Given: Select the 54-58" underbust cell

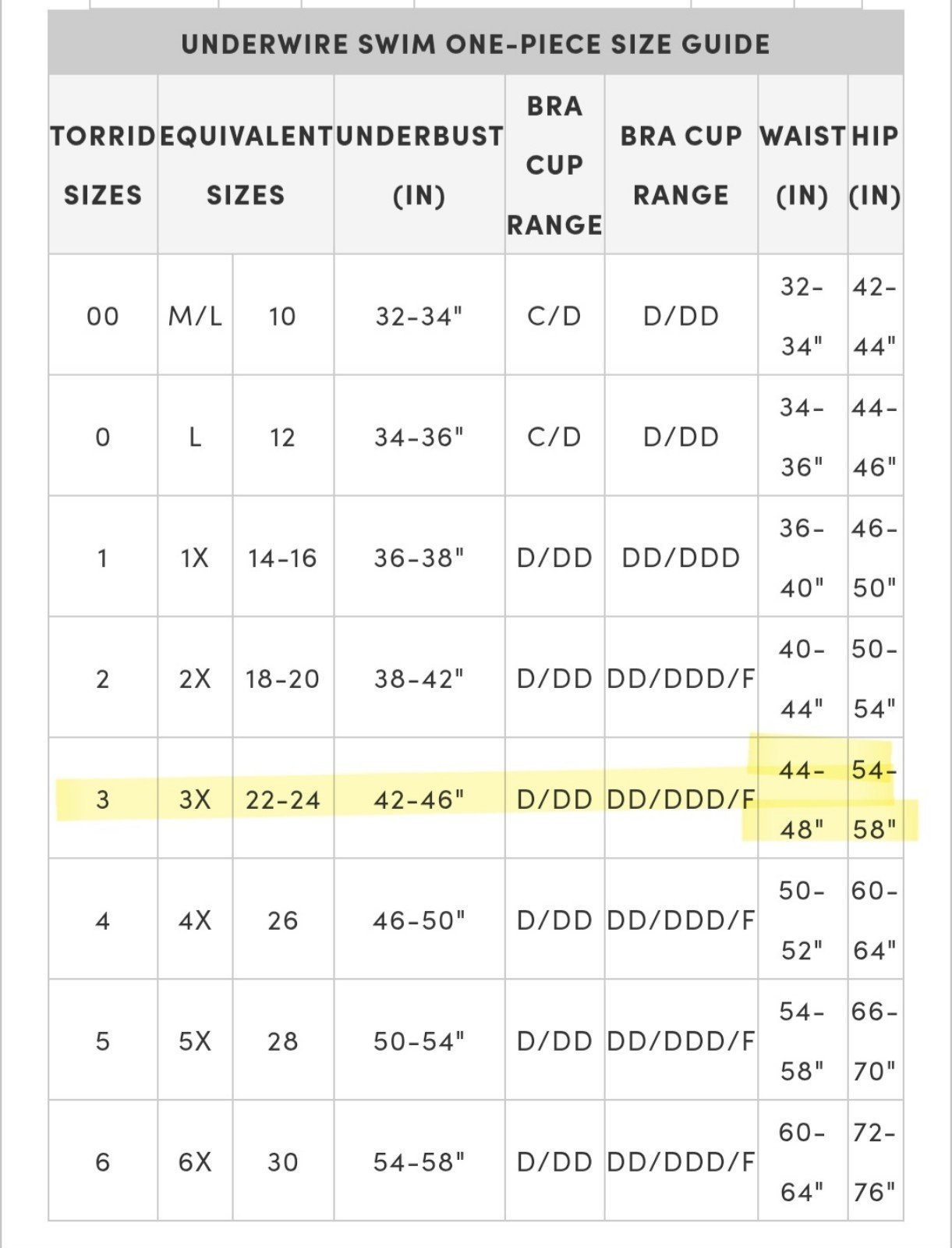Looking at the screenshot, I should [419, 1161].
